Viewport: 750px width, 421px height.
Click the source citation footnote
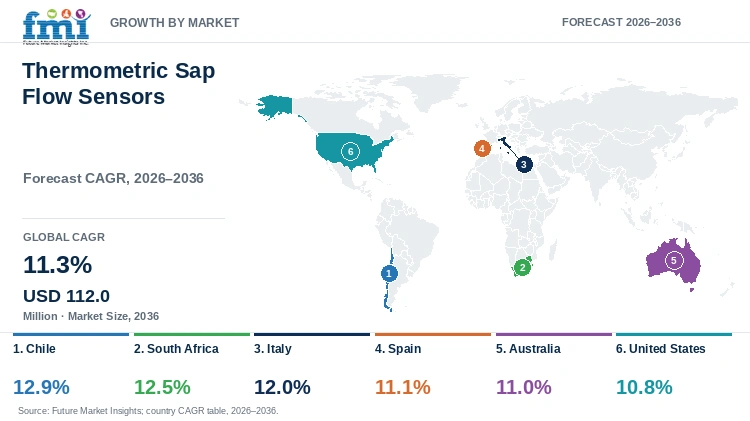point(148,410)
